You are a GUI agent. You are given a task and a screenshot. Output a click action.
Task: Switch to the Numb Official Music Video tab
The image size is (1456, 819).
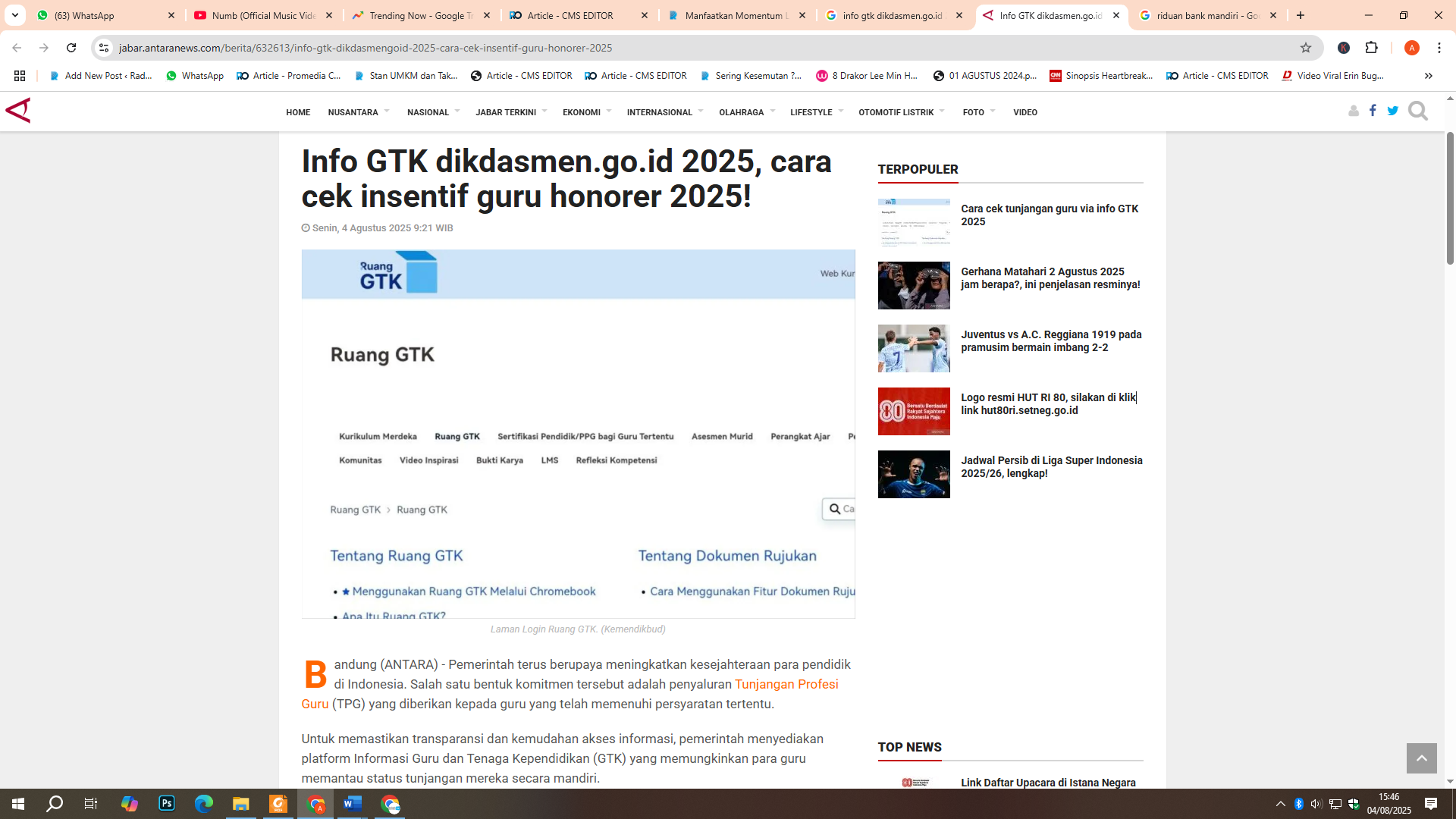point(263,15)
